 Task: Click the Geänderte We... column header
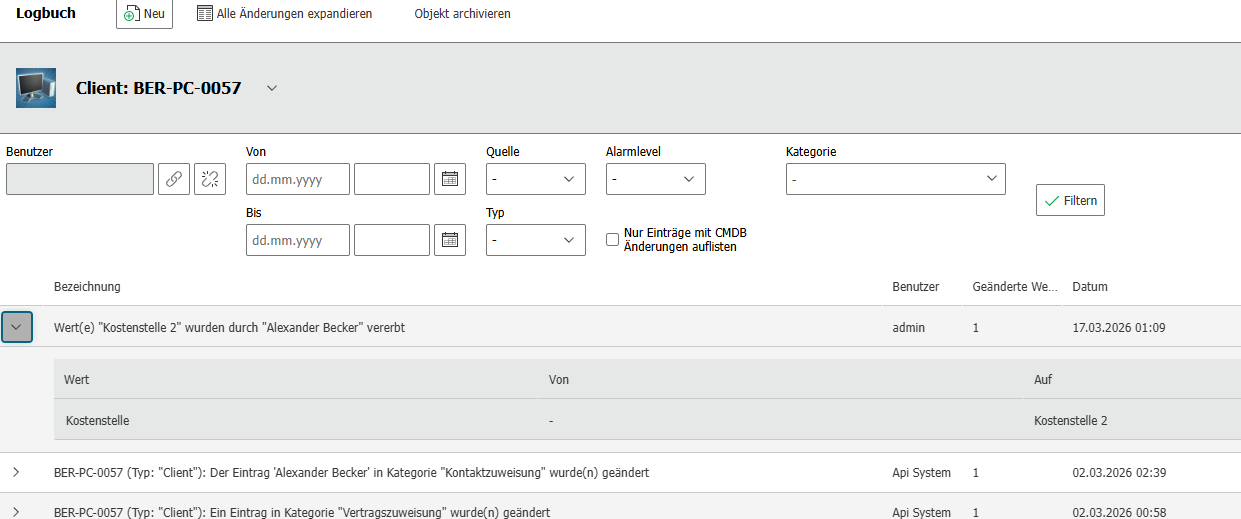coord(1015,287)
